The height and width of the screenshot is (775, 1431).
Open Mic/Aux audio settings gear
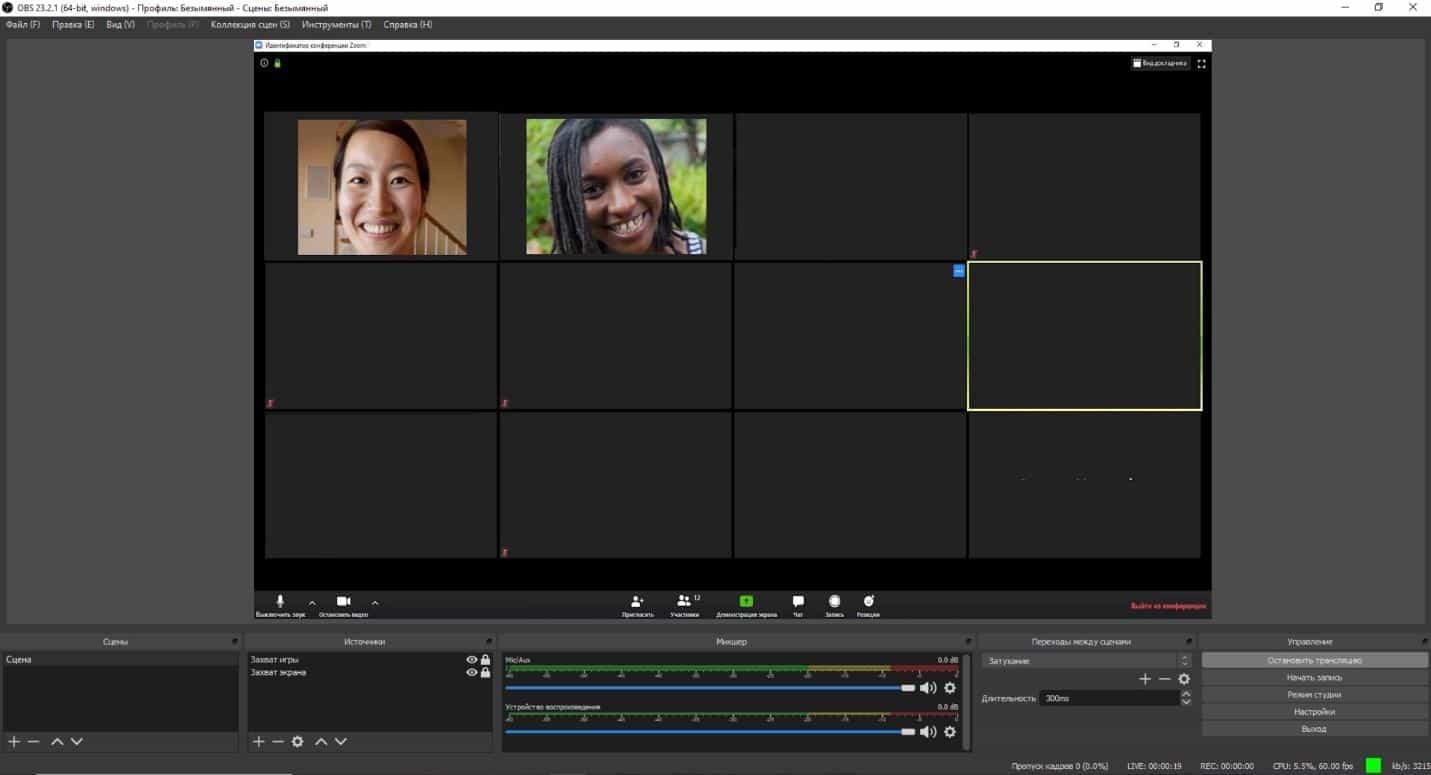[x=949, y=687]
